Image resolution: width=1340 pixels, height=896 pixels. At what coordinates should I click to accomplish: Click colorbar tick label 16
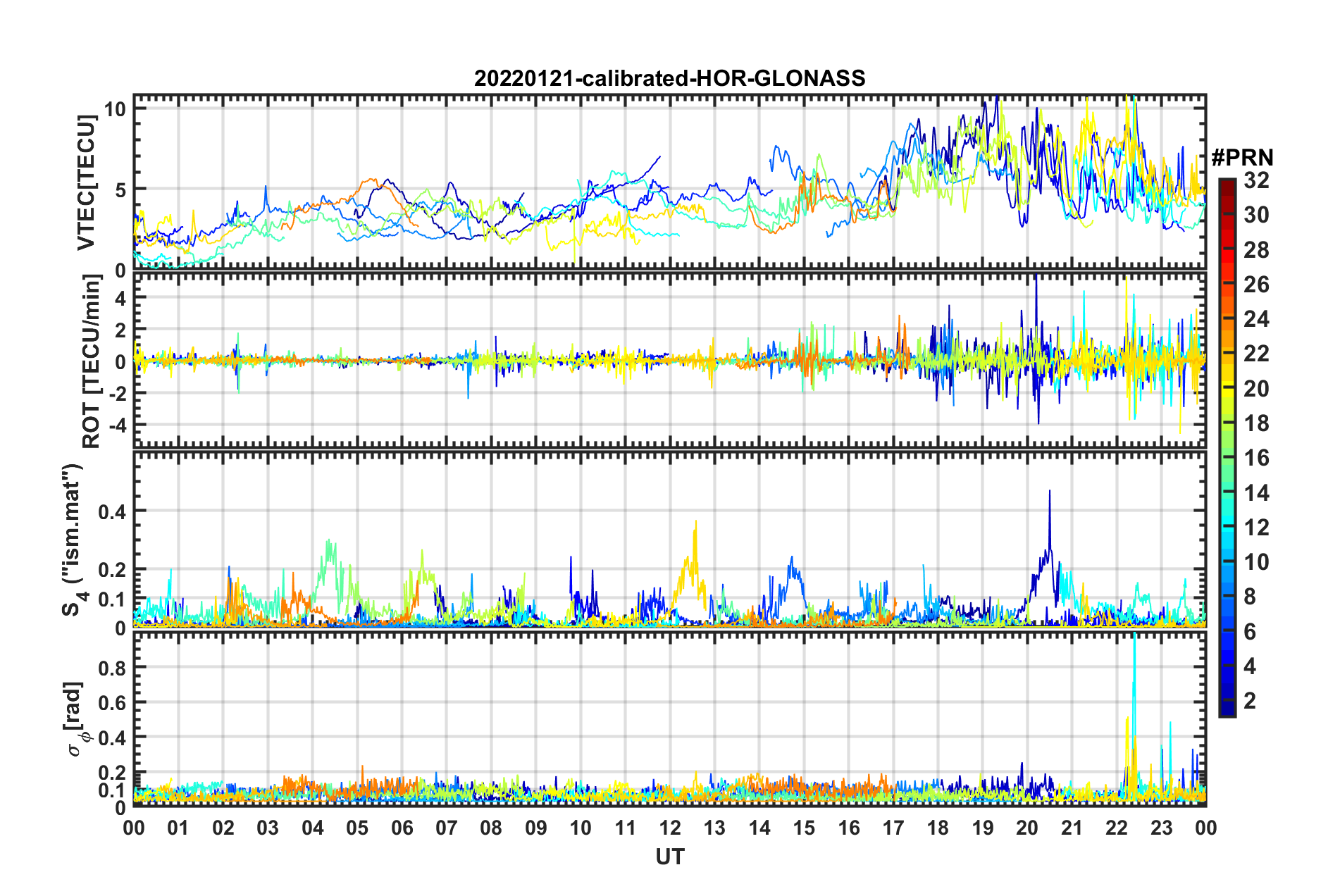coord(1256,458)
